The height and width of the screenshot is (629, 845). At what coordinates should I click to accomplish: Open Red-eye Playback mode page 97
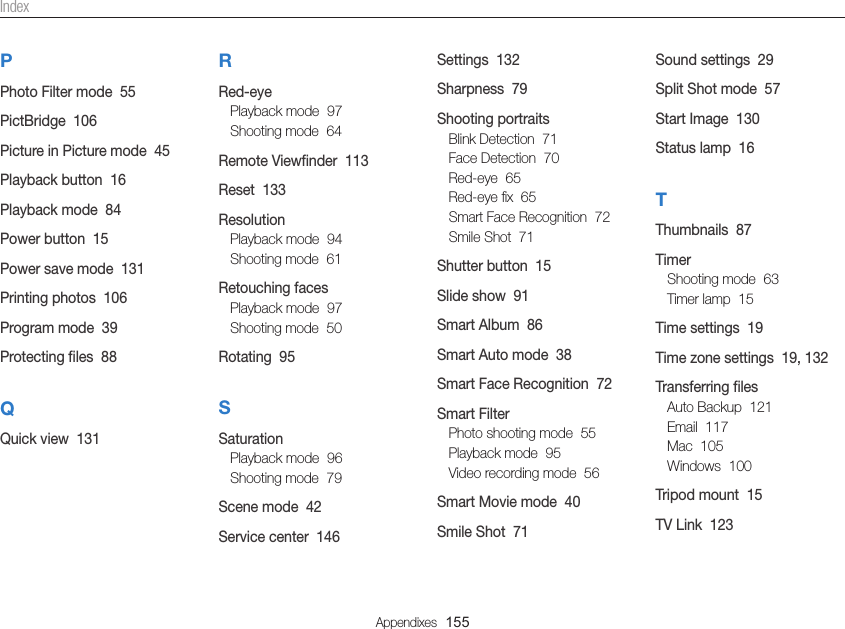click(285, 111)
